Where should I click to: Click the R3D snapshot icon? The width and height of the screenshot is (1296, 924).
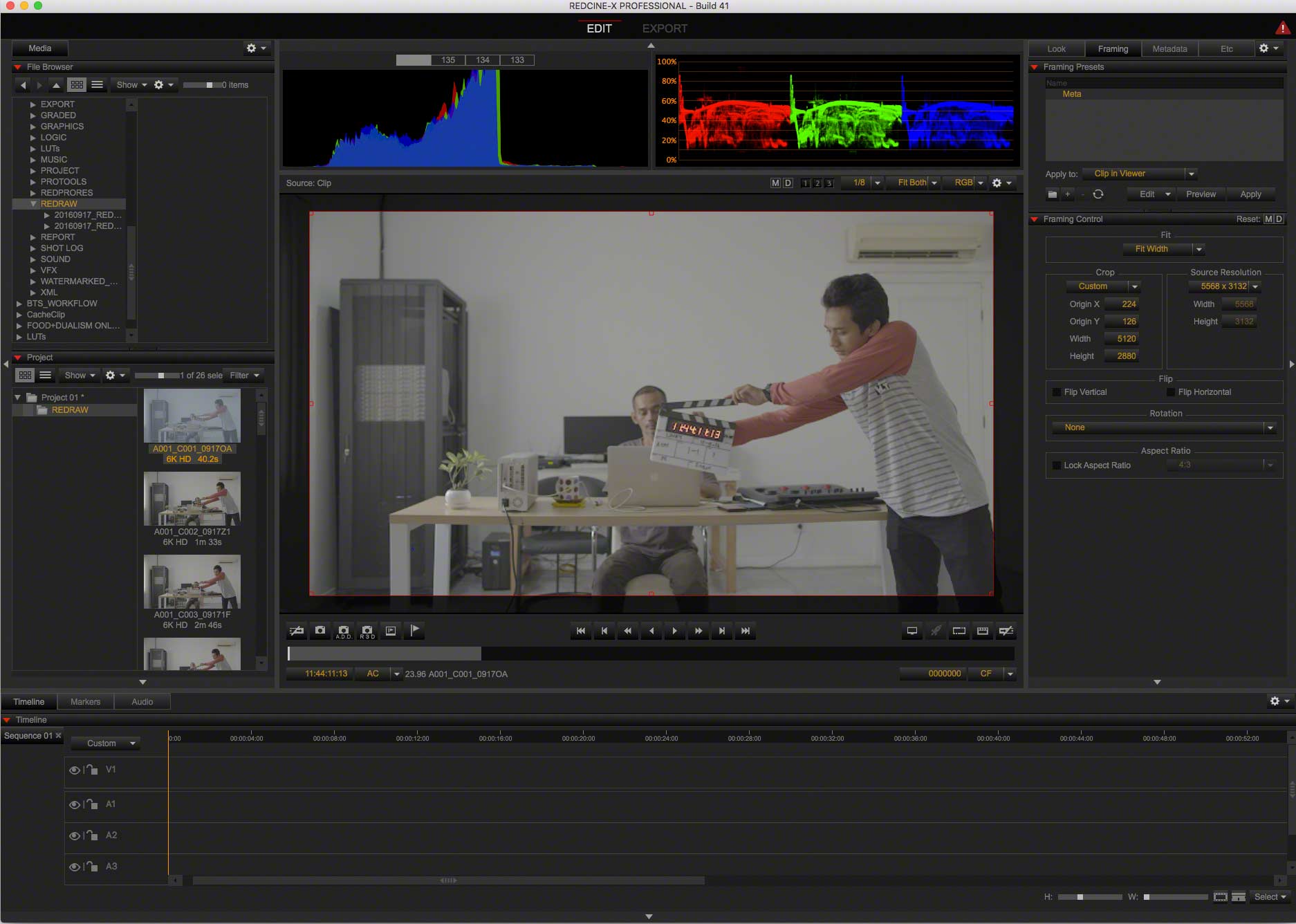(x=367, y=631)
